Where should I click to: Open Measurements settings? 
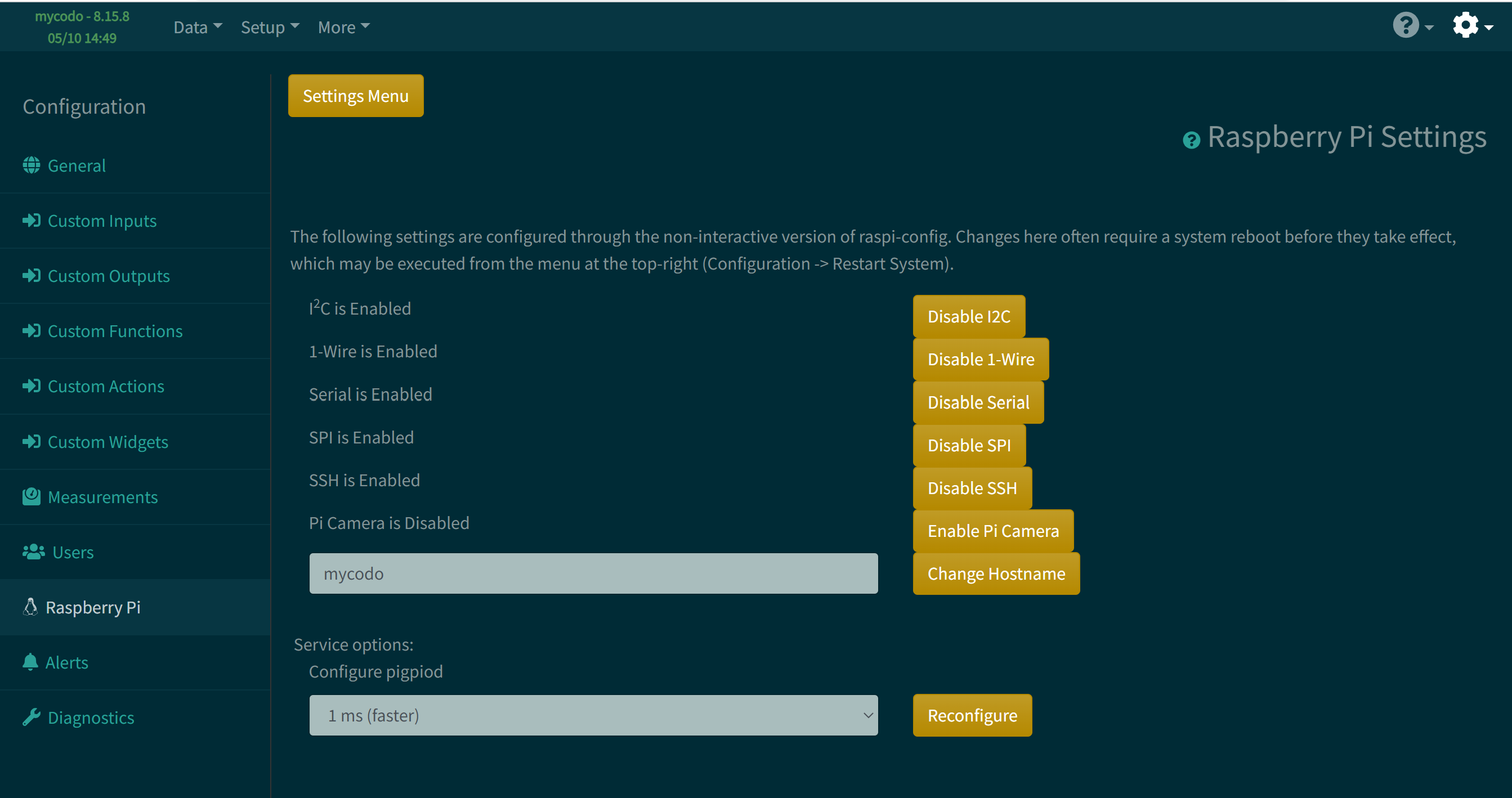(102, 497)
